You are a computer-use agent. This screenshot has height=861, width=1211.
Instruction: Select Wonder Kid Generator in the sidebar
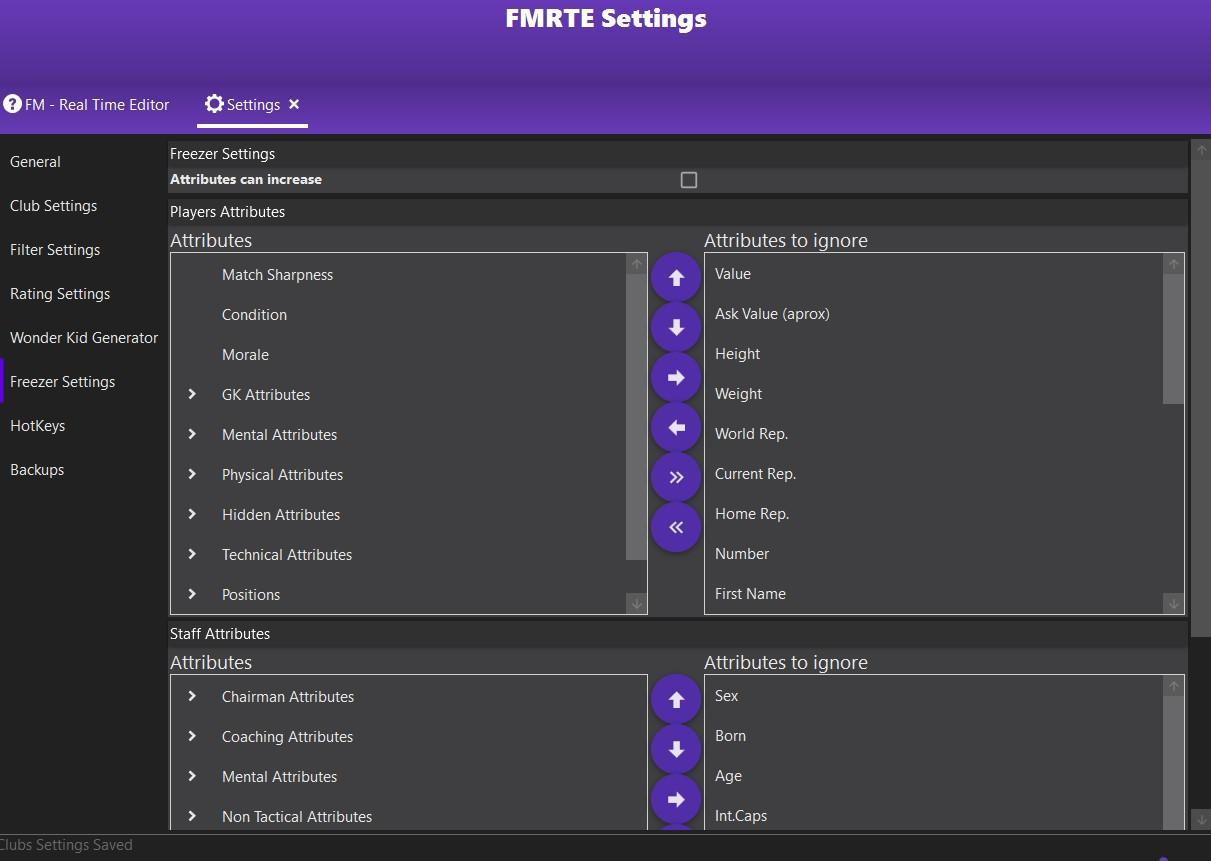point(82,338)
